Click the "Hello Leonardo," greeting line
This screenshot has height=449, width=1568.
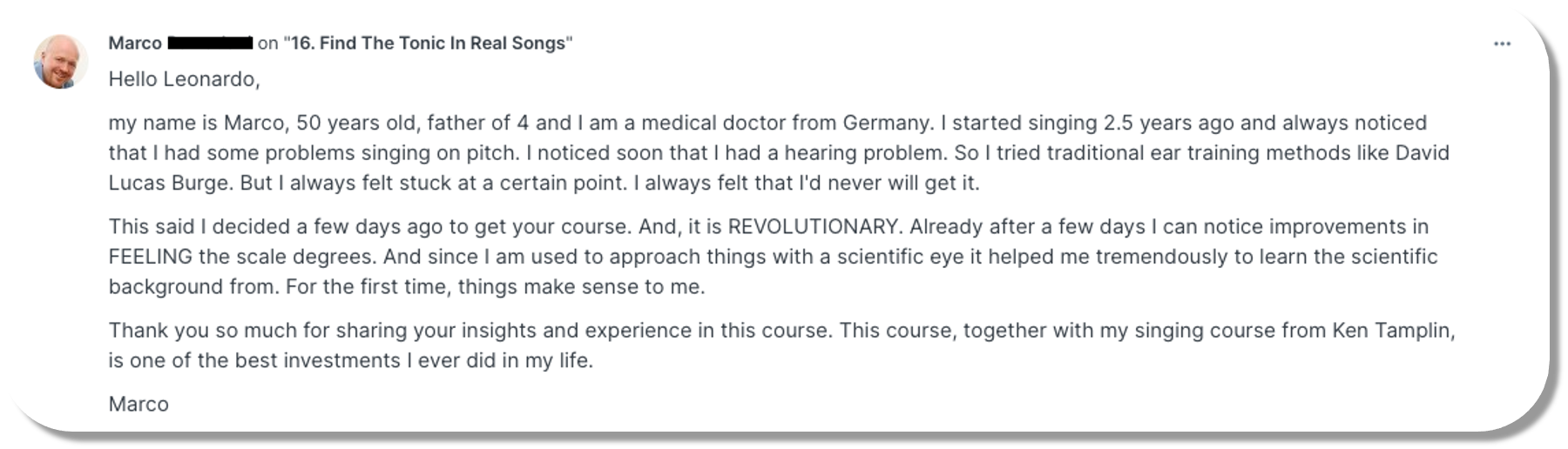click(x=184, y=80)
